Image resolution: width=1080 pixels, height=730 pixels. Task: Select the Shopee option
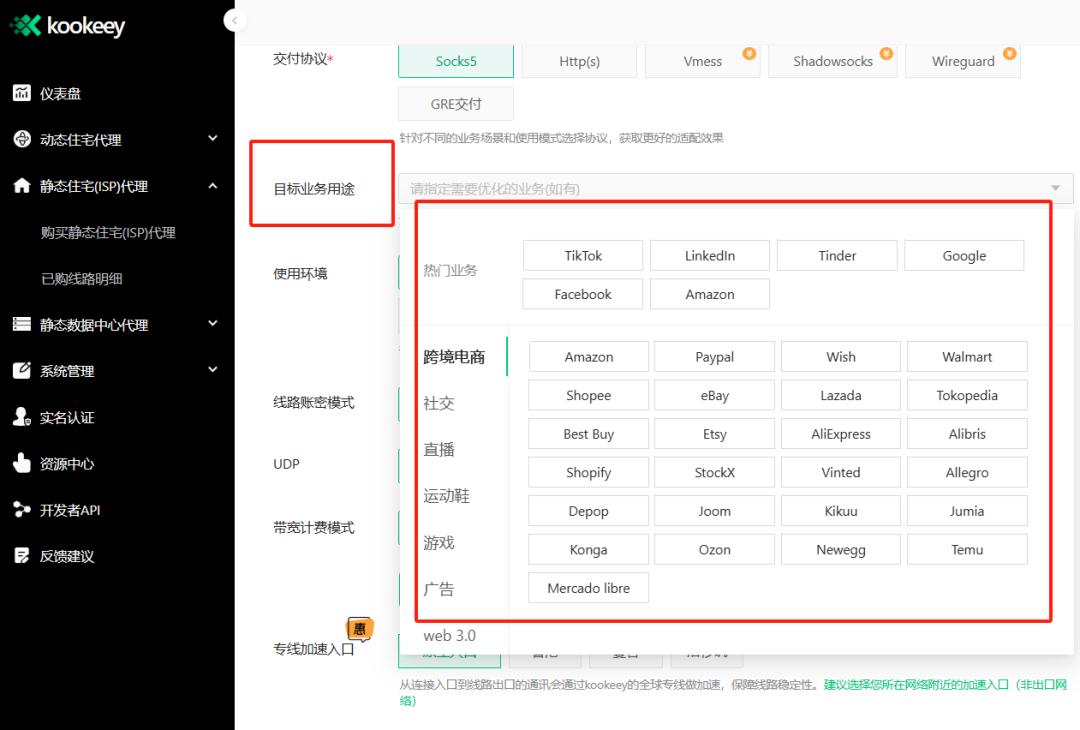click(x=589, y=395)
